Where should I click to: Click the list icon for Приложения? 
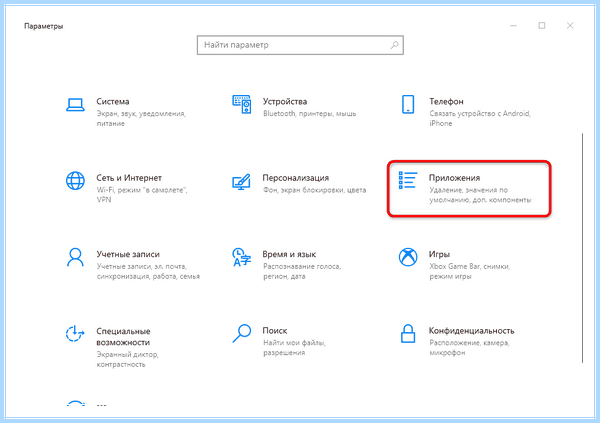[408, 180]
